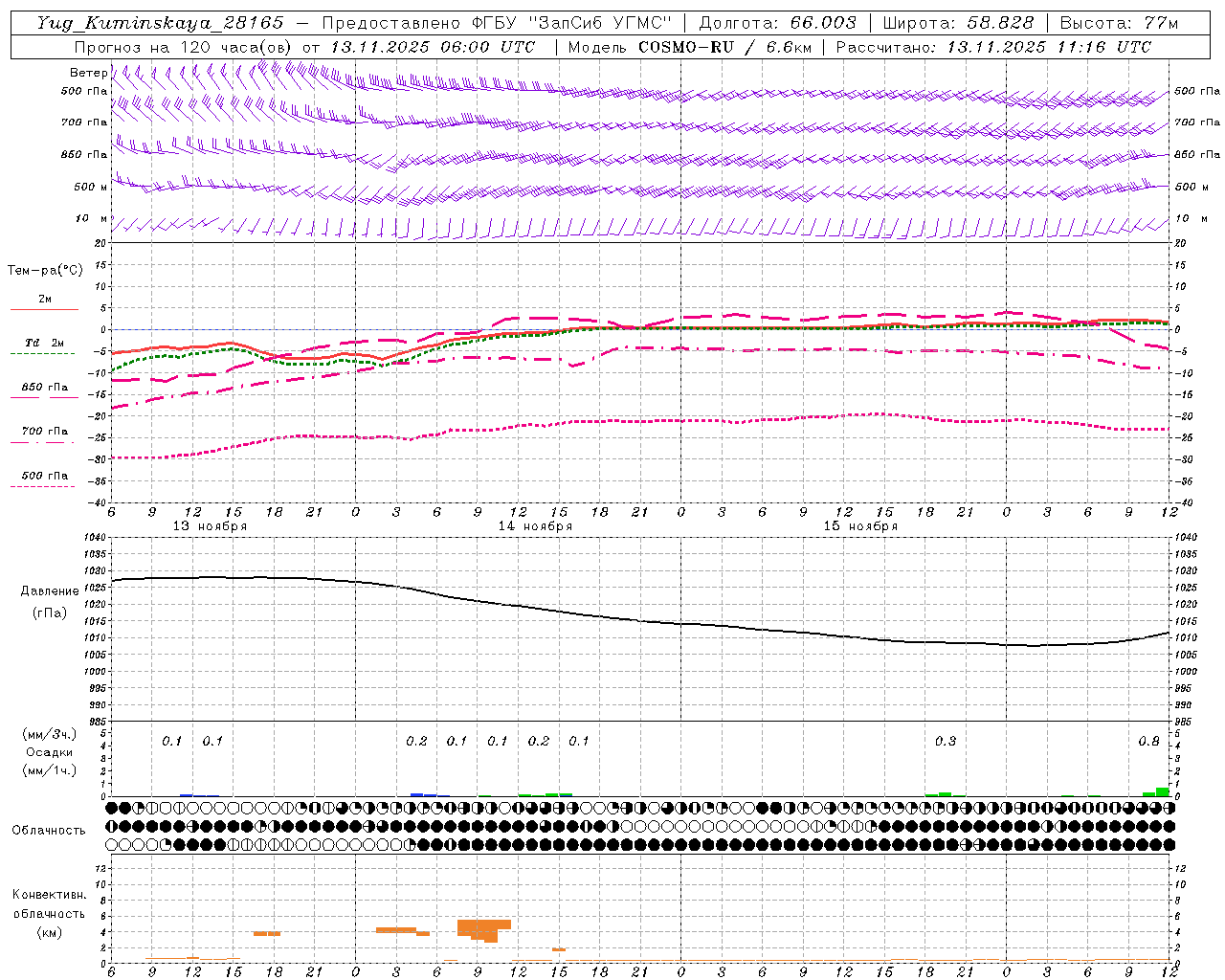Click the "Тем-ра(°C)" temperature panel label

[x=45, y=271]
